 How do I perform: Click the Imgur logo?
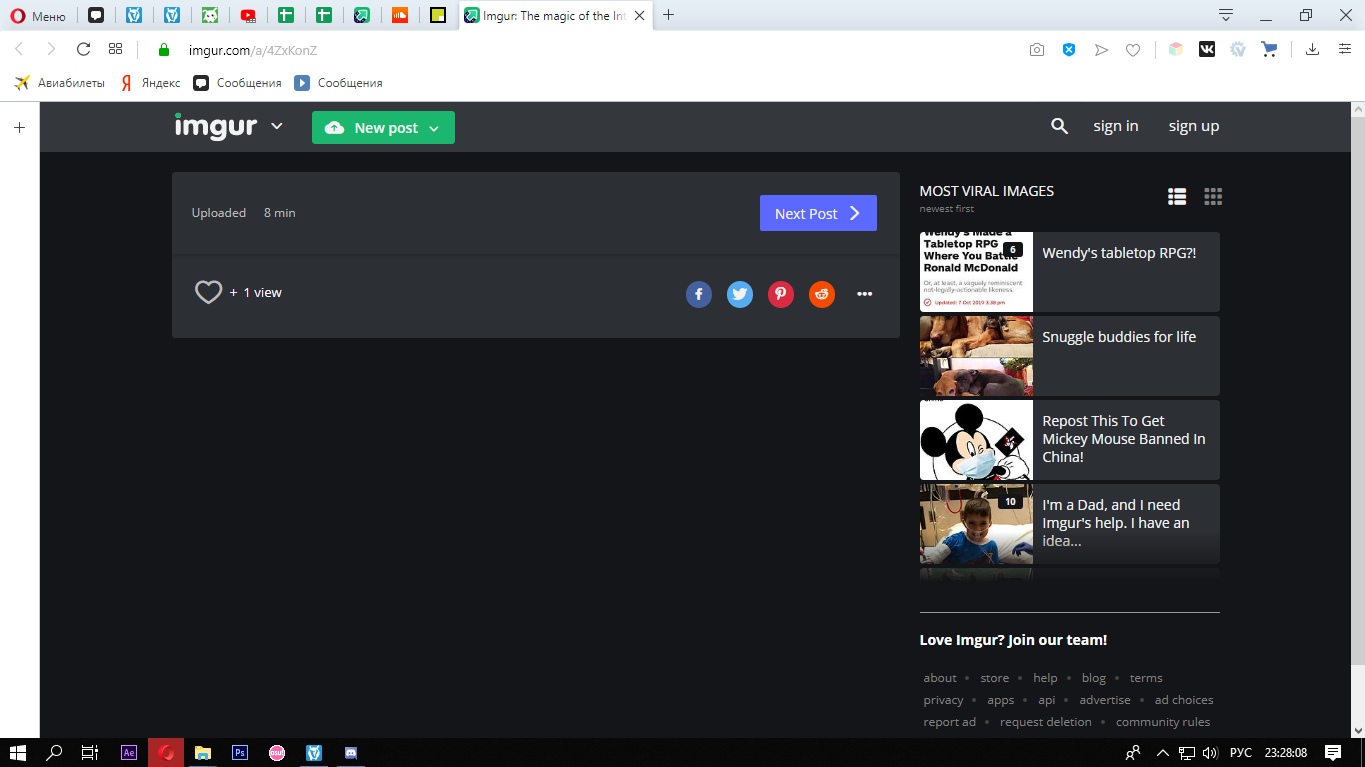[x=216, y=126]
